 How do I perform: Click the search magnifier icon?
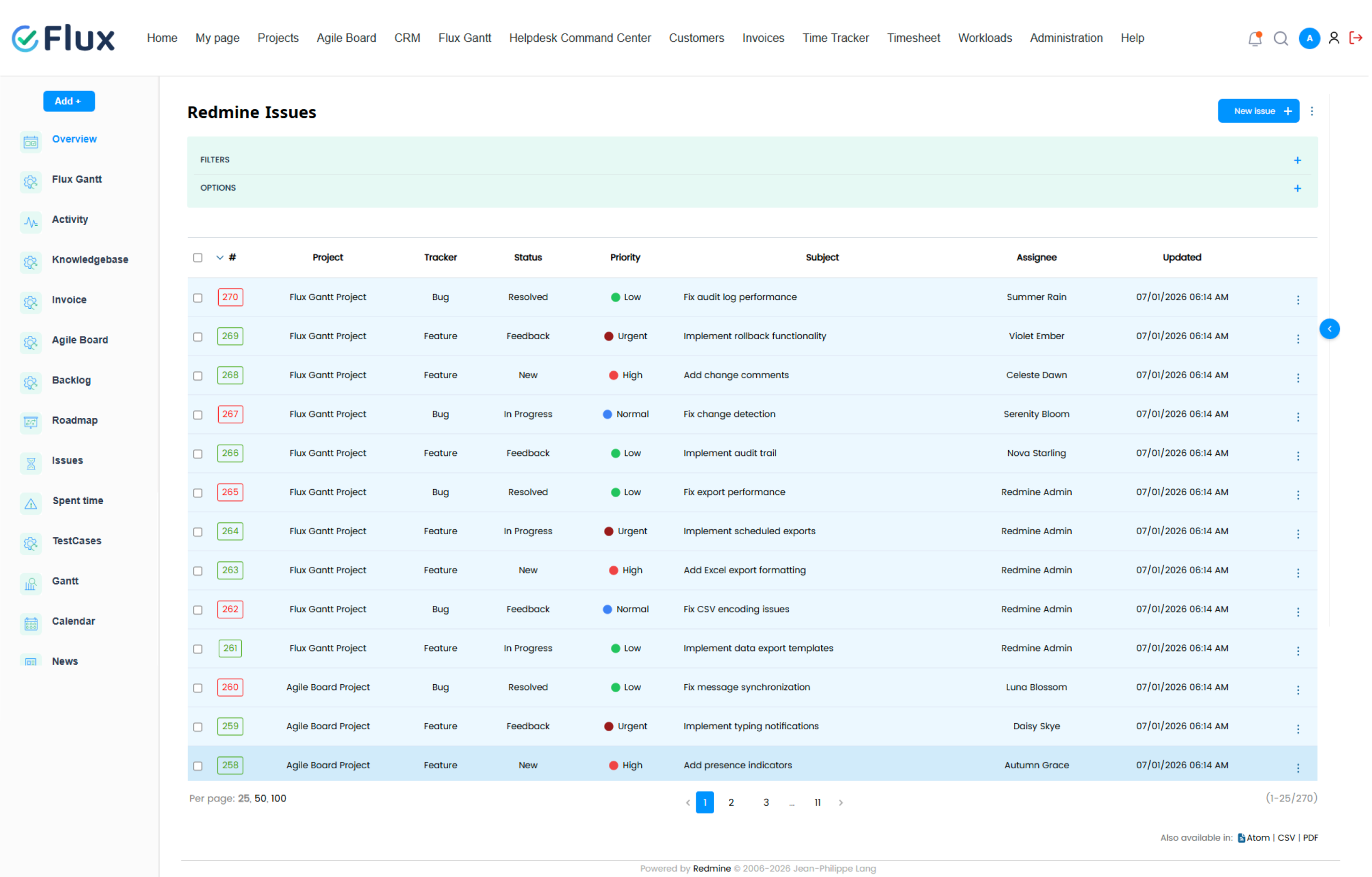coord(1280,38)
